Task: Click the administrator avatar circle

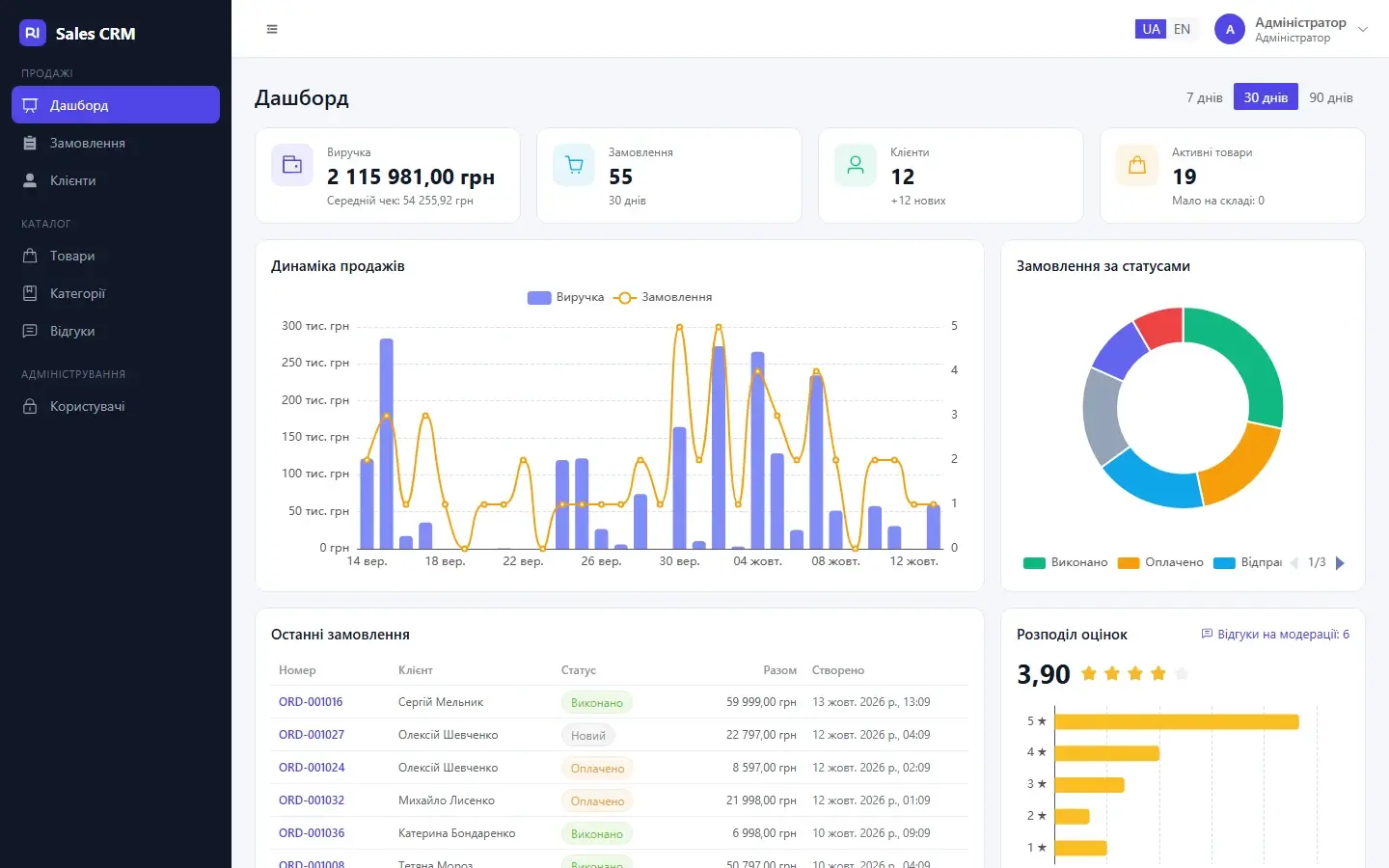Action: 1230,29
